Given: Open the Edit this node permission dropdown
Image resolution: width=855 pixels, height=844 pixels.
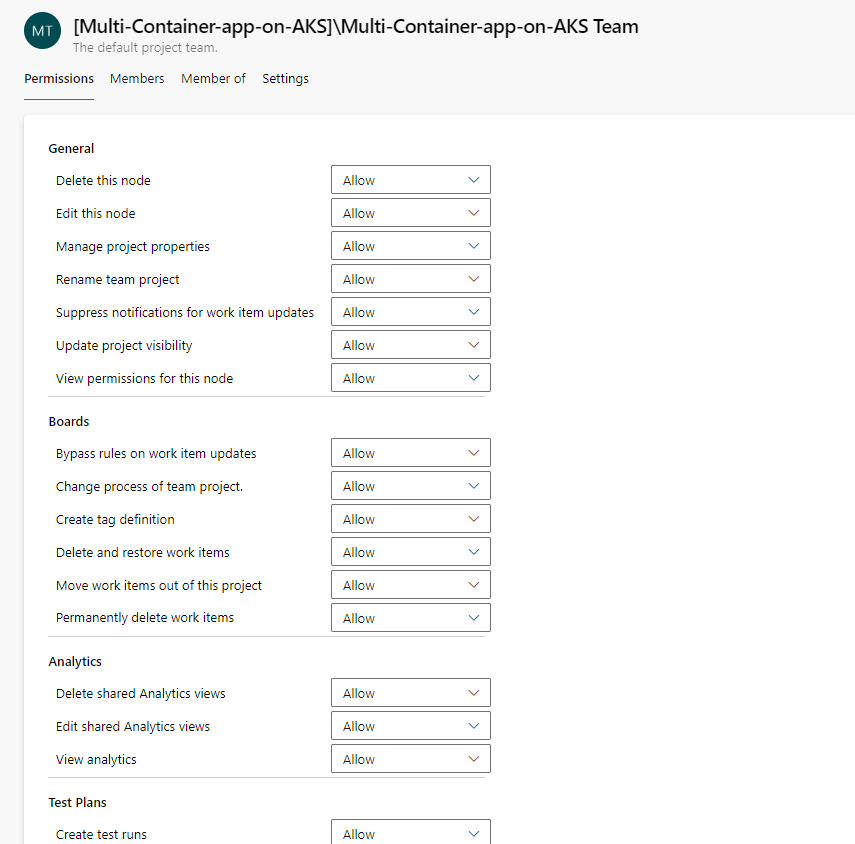Looking at the screenshot, I should [x=411, y=213].
